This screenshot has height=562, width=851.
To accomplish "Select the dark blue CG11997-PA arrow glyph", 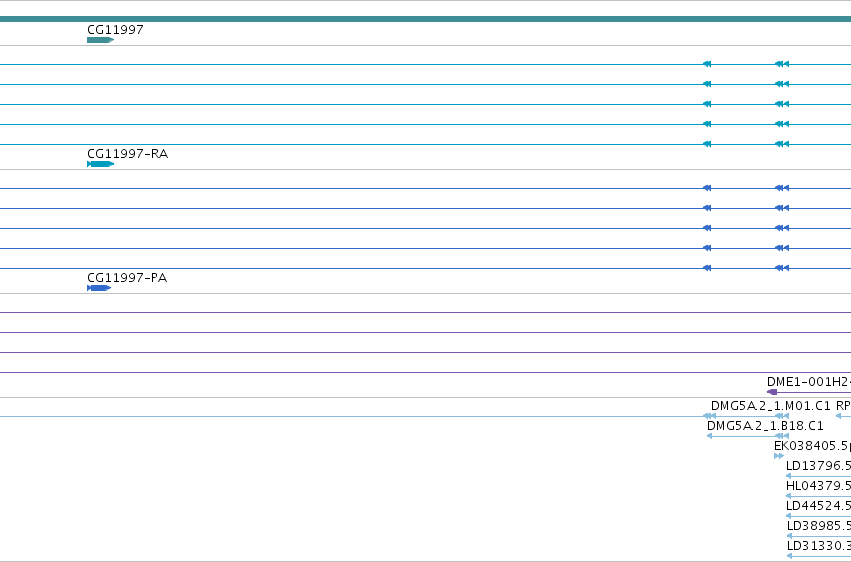I will pyautogui.click(x=99, y=288).
